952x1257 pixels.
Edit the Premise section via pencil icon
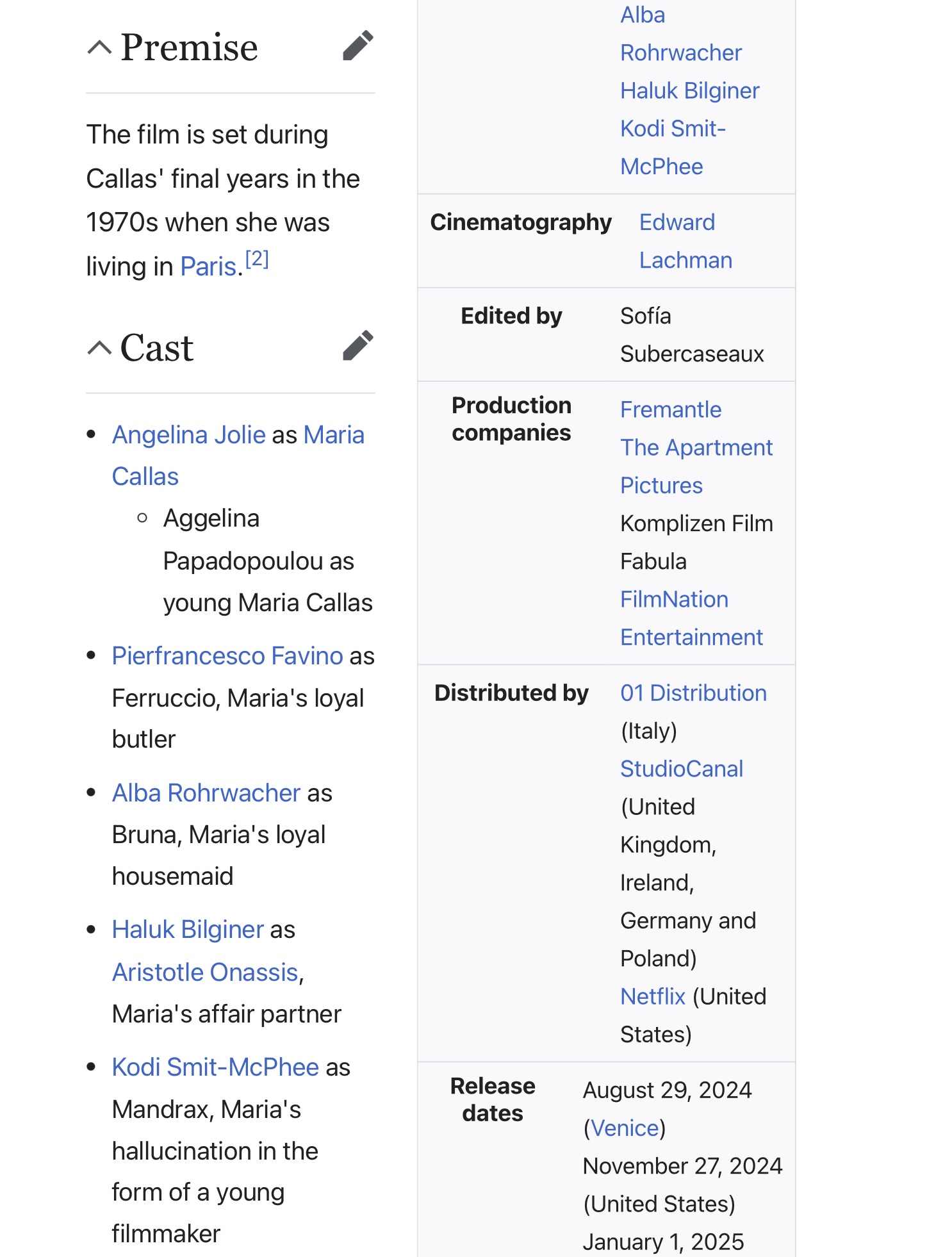[x=357, y=45]
